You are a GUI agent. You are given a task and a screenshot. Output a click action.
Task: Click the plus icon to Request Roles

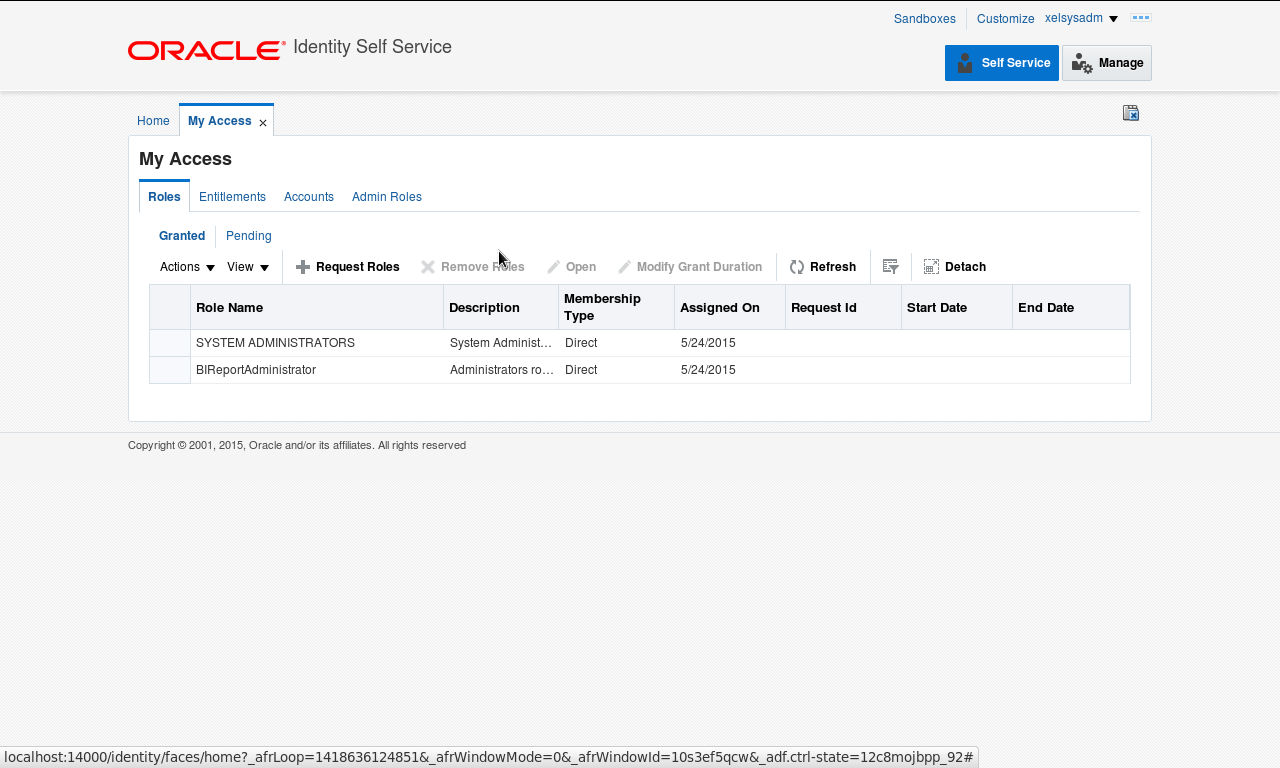[301, 267]
